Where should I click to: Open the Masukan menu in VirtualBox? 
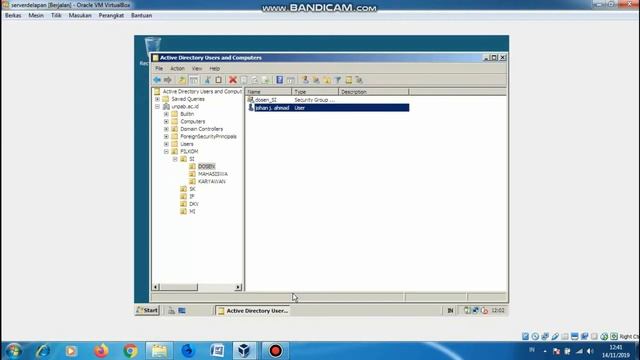pos(80,16)
